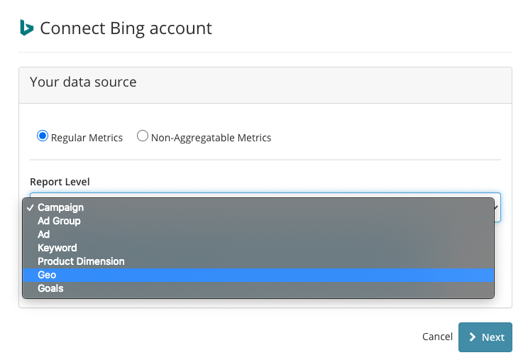Choose Campaign from the Report Level list
The width and height of the screenshot is (528, 360).
pyautogui.click(x=258, y=207)
